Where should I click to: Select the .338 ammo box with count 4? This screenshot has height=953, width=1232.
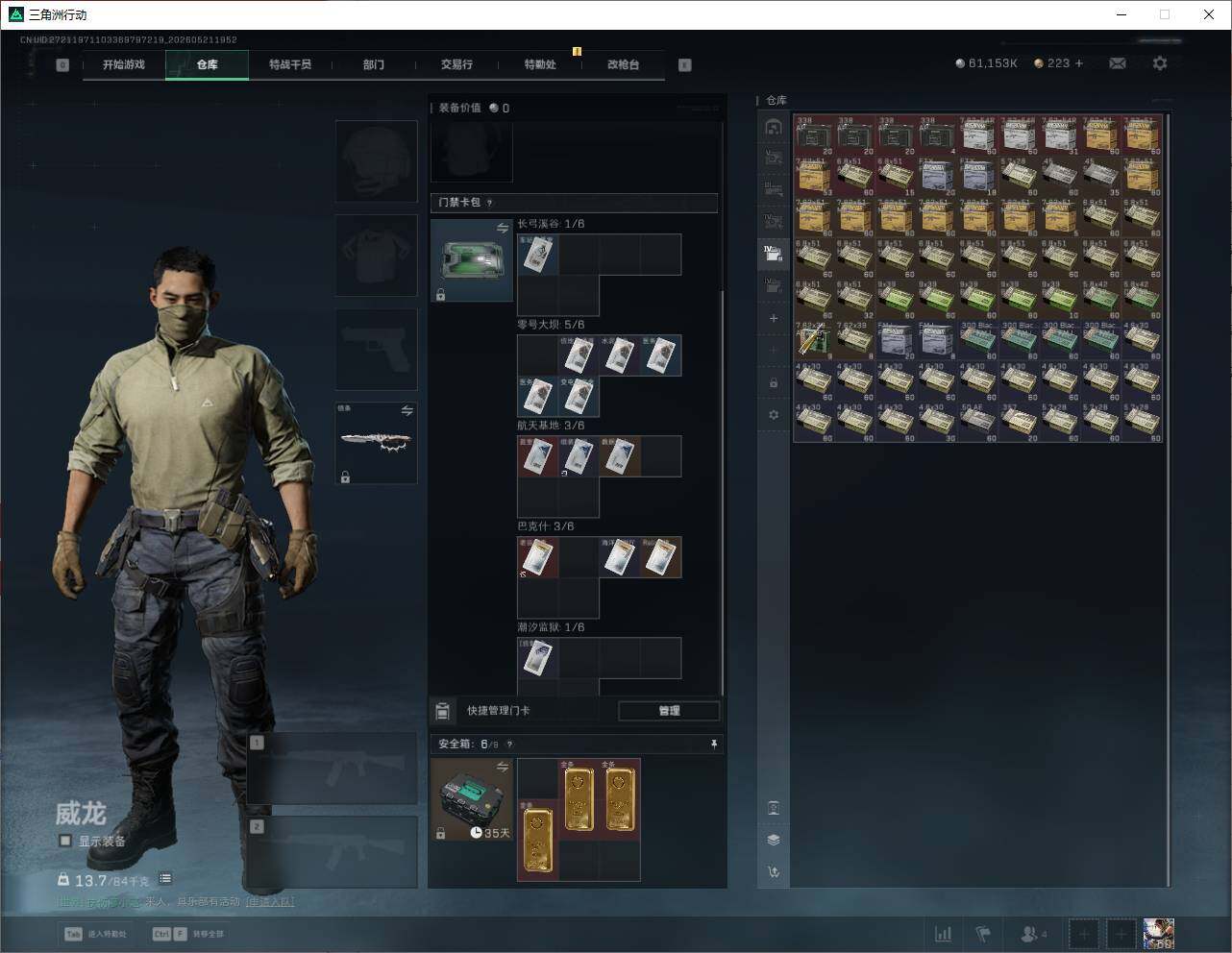(x=937, y=135)
